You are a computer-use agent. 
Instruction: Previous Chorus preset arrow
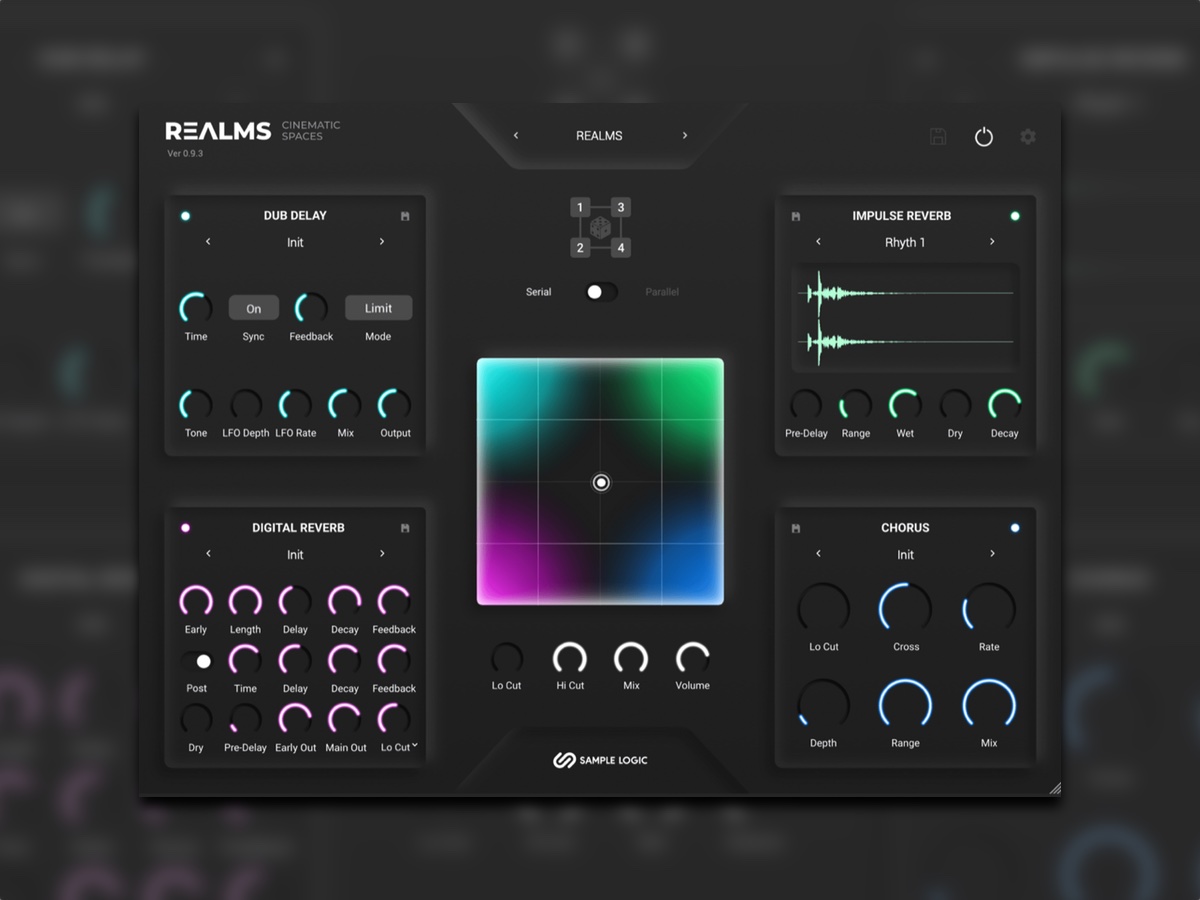point(818,554)
